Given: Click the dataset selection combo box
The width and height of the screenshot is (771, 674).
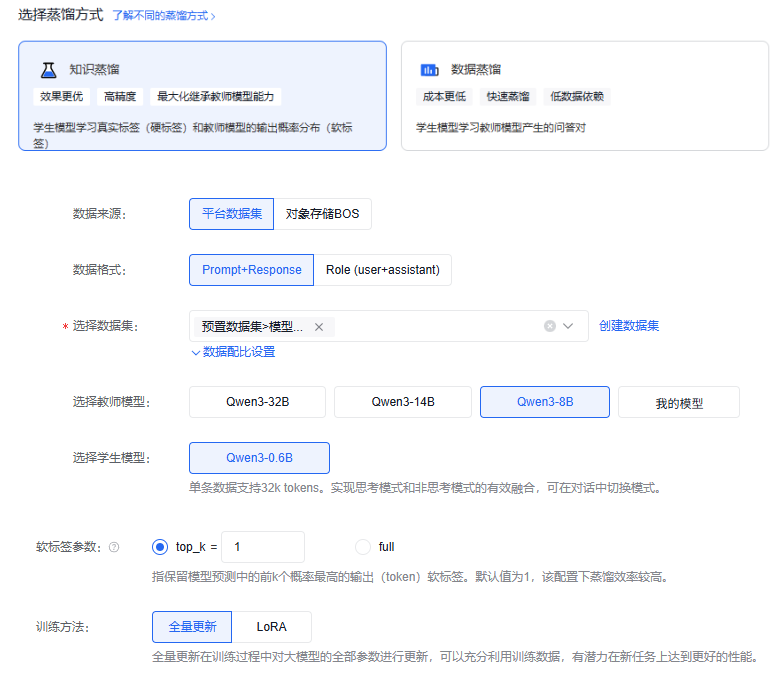Looking at the screenshot, I should (388, 326).
